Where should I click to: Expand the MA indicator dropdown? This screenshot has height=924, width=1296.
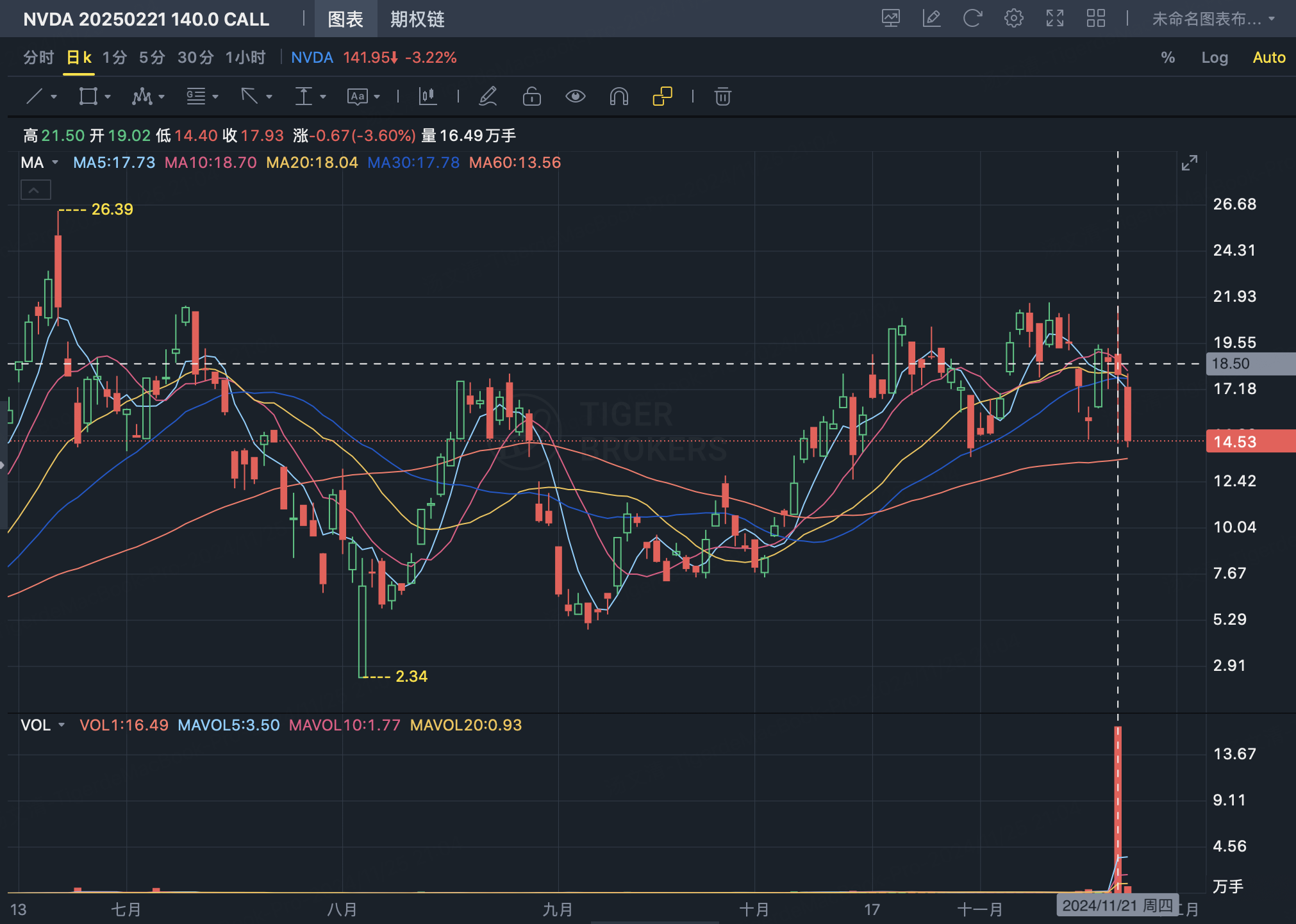coord(55,163)
